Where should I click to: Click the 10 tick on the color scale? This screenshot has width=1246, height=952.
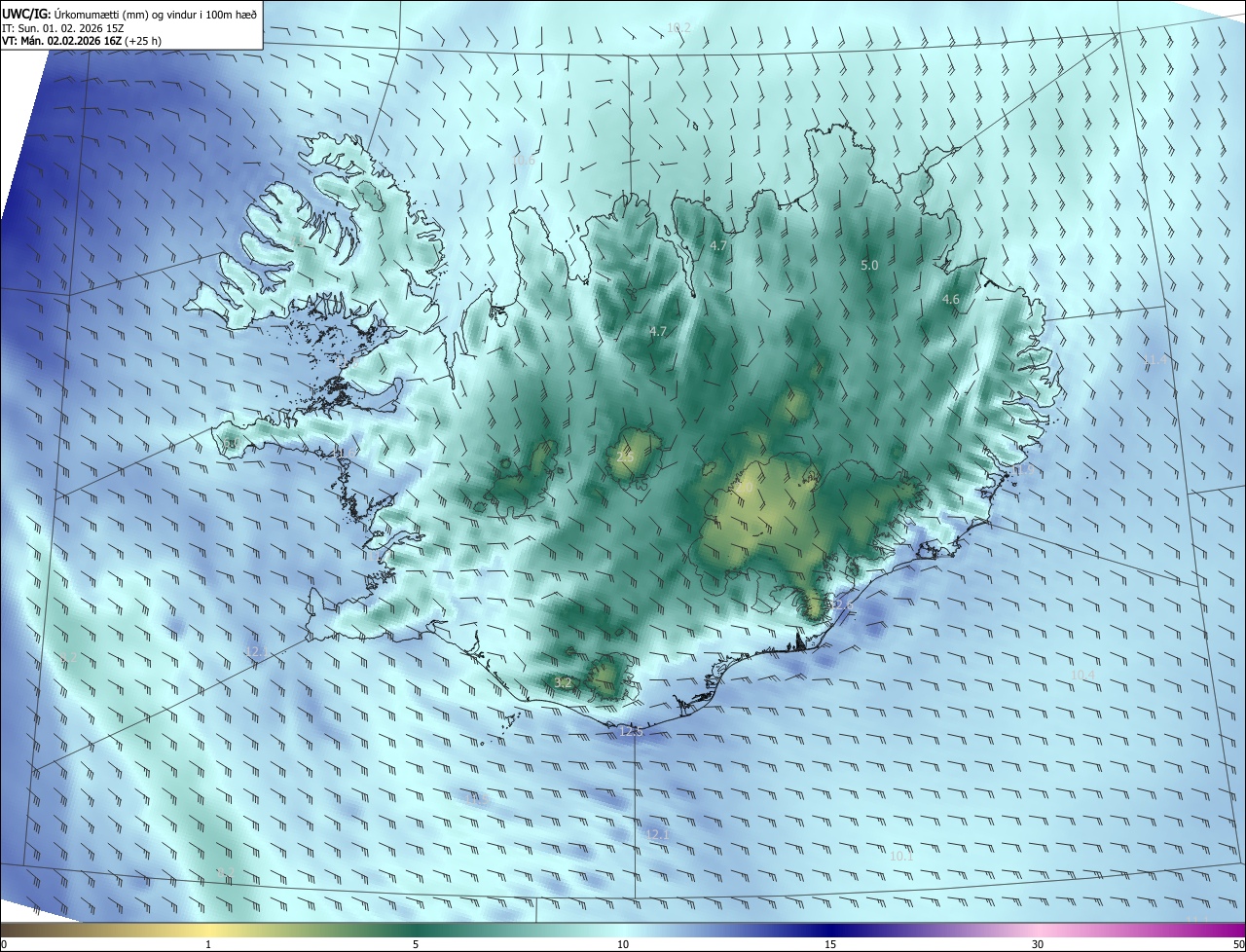pos(623,944)
